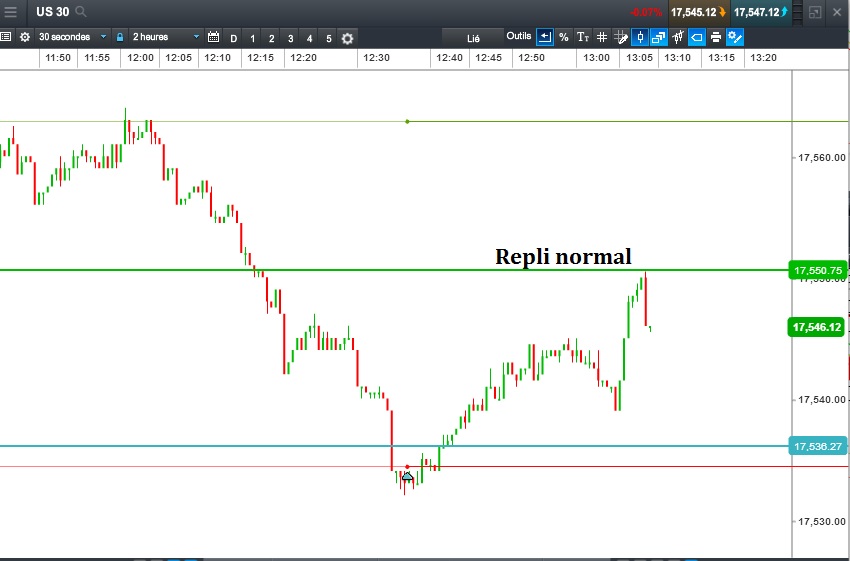Select preset button 2
This screenshot has height=561, width=850.
click(272, 38)
